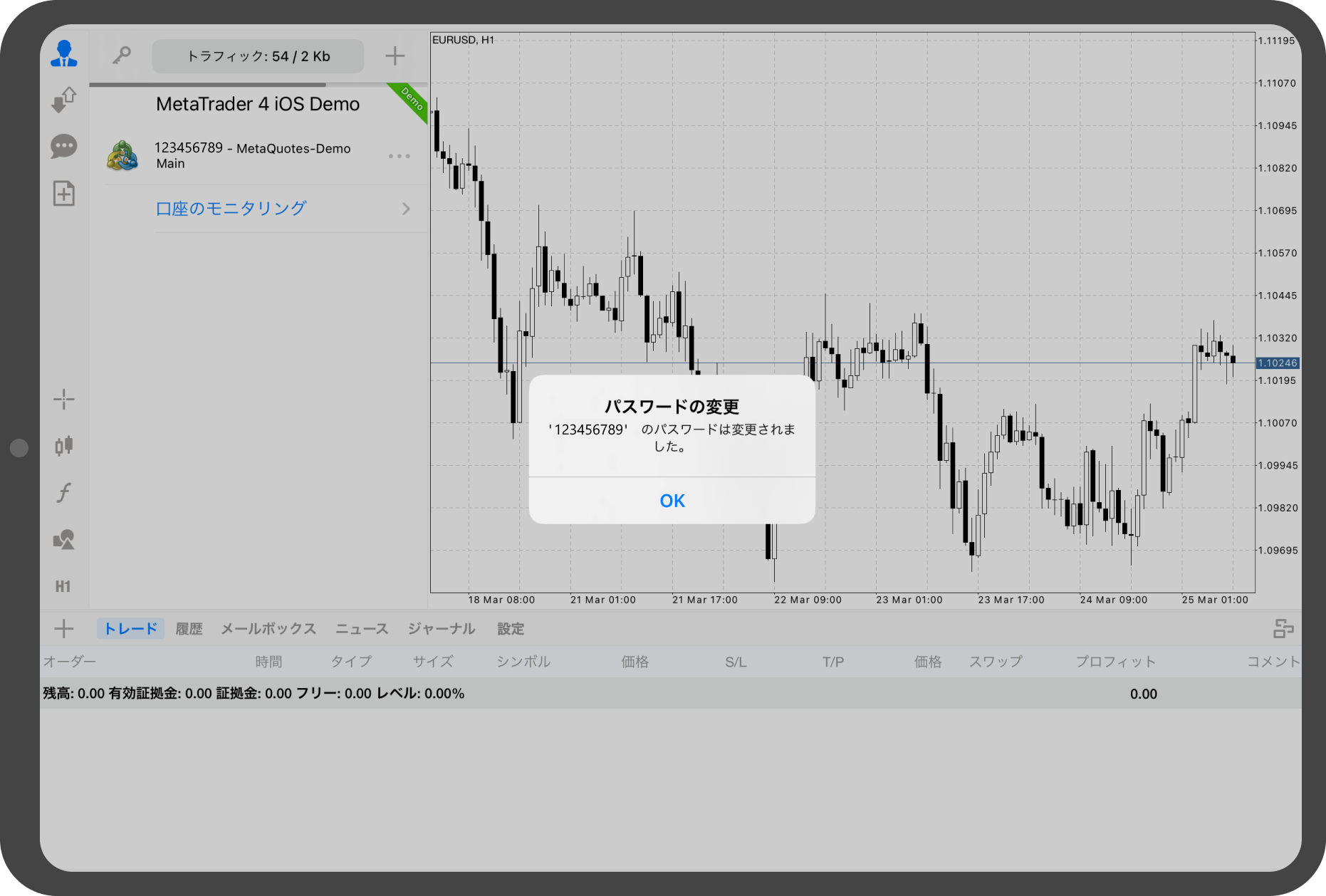Select the 123456789 MetaQuotes-Demo account
This screenshot has width=1326, height=896.
click(253, 155)
